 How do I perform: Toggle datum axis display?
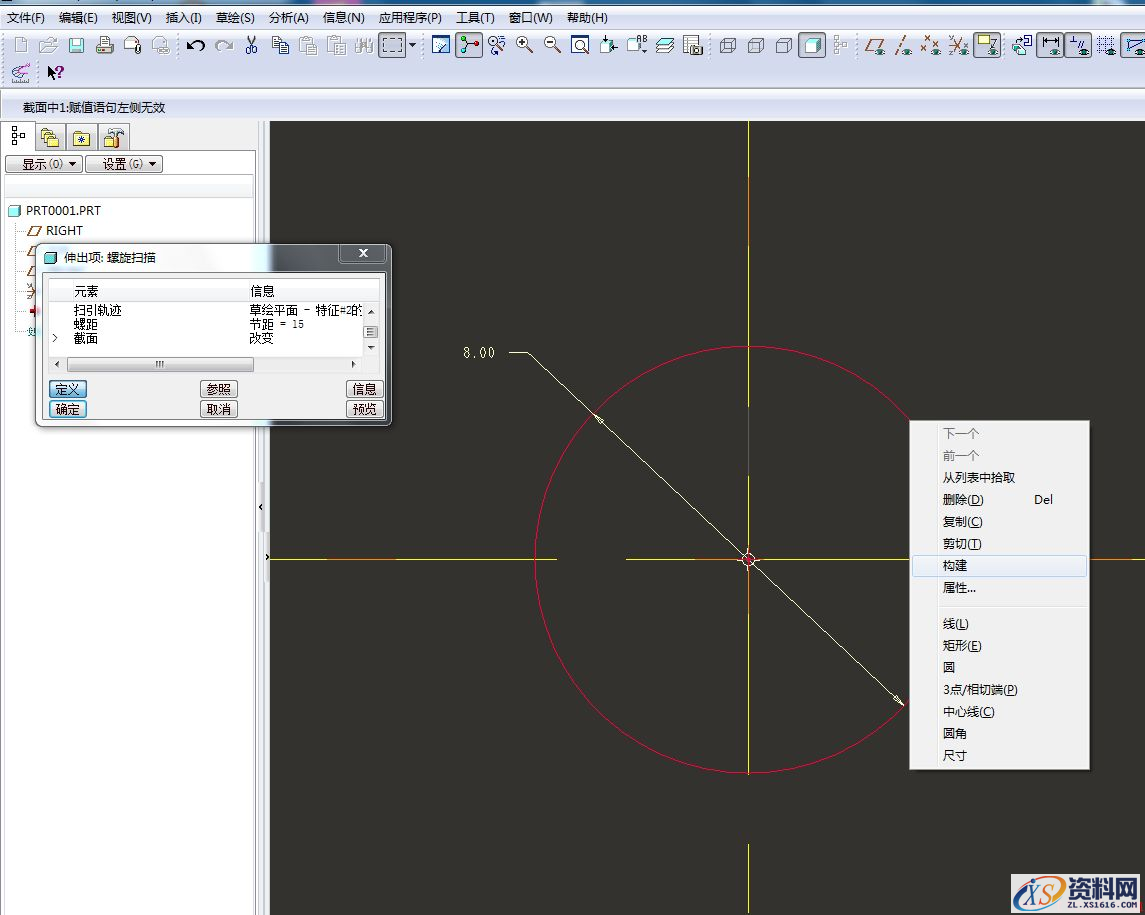(x=903, y=45)
